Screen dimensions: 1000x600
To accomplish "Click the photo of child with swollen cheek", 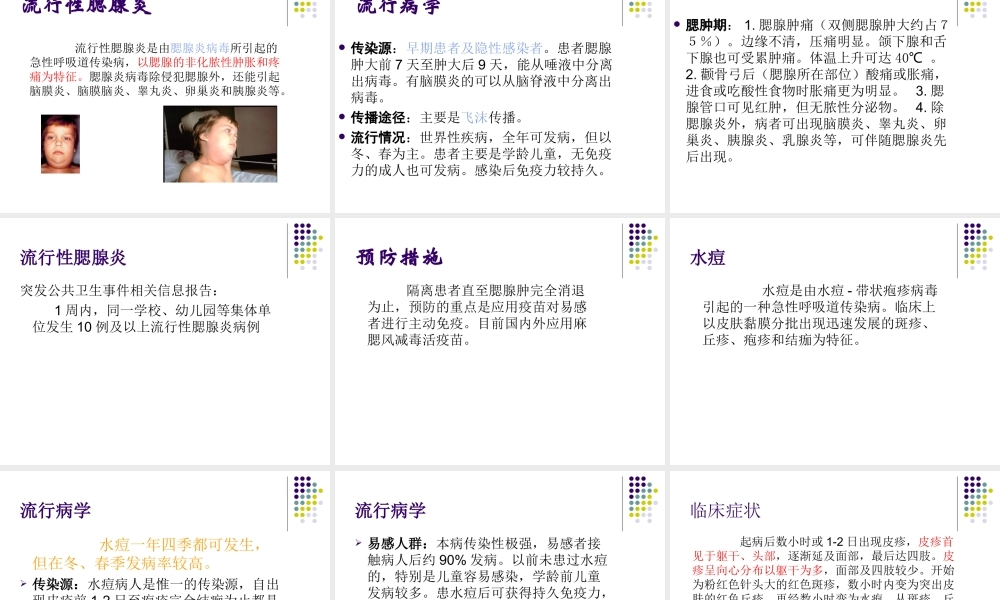I will [220, 146].
